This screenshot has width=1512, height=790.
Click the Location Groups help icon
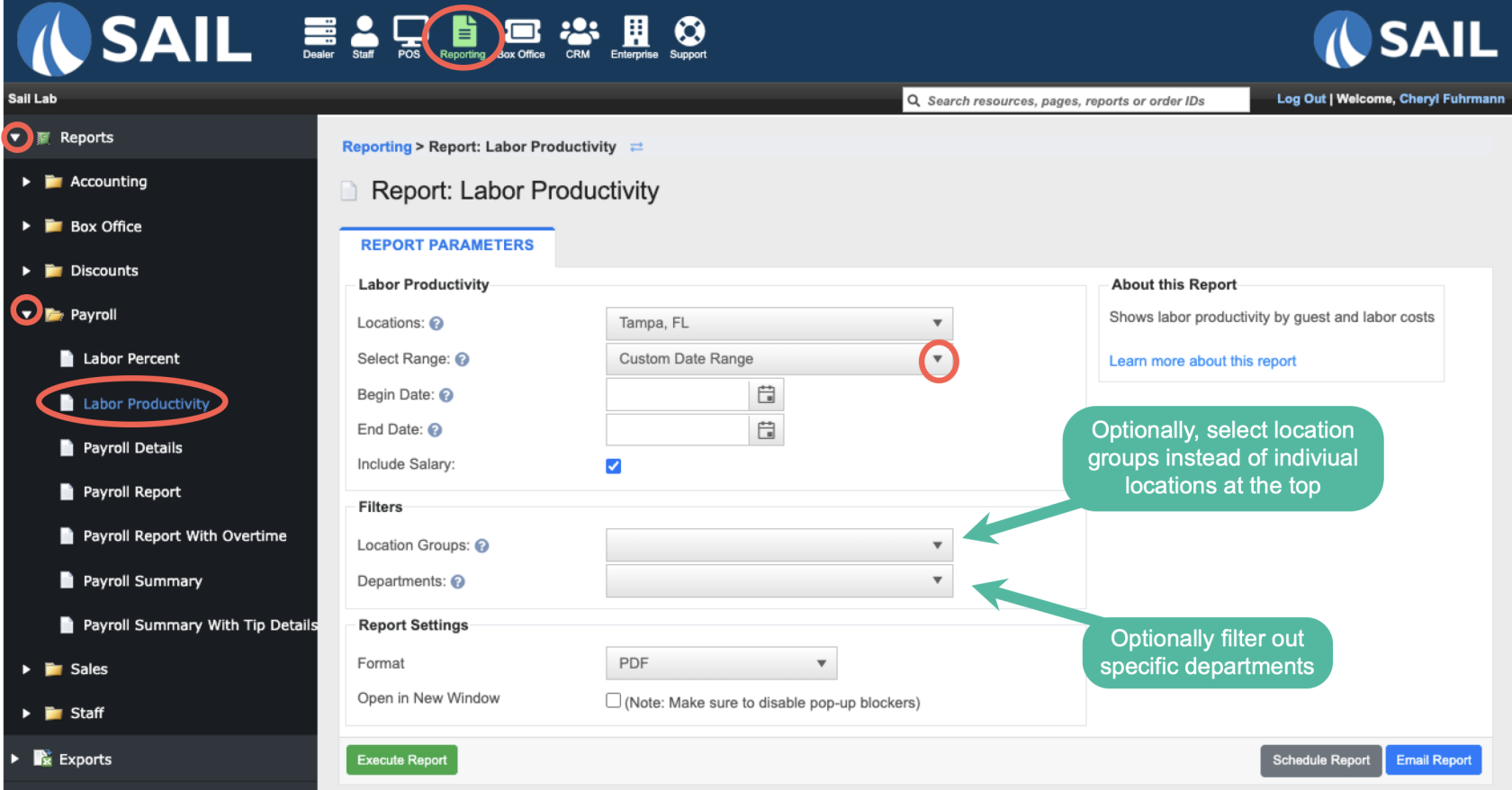pyautogui.click(x=481, y=546)
